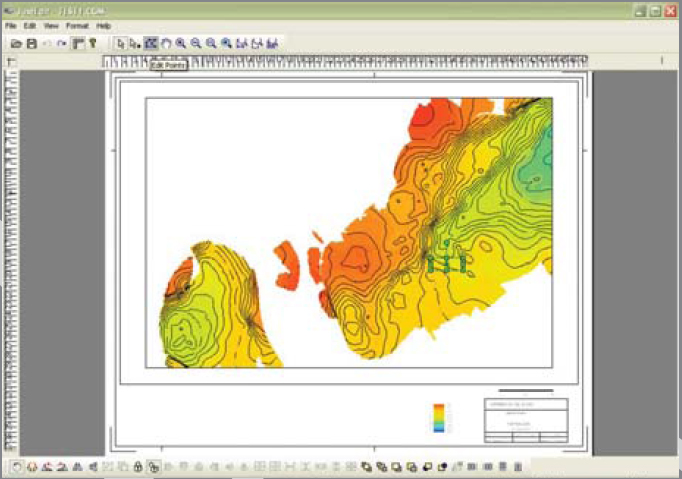
Task: Open the File menu
Action: (x=11, y=25)
